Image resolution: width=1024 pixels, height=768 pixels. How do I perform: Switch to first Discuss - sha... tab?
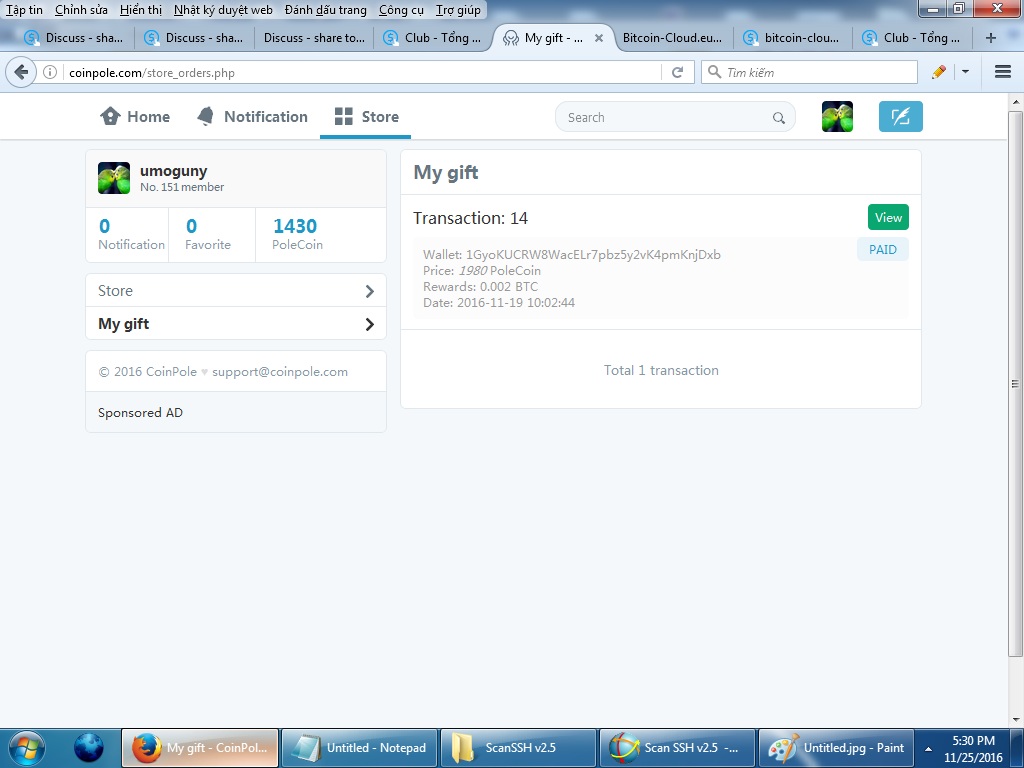click(74, 38)
